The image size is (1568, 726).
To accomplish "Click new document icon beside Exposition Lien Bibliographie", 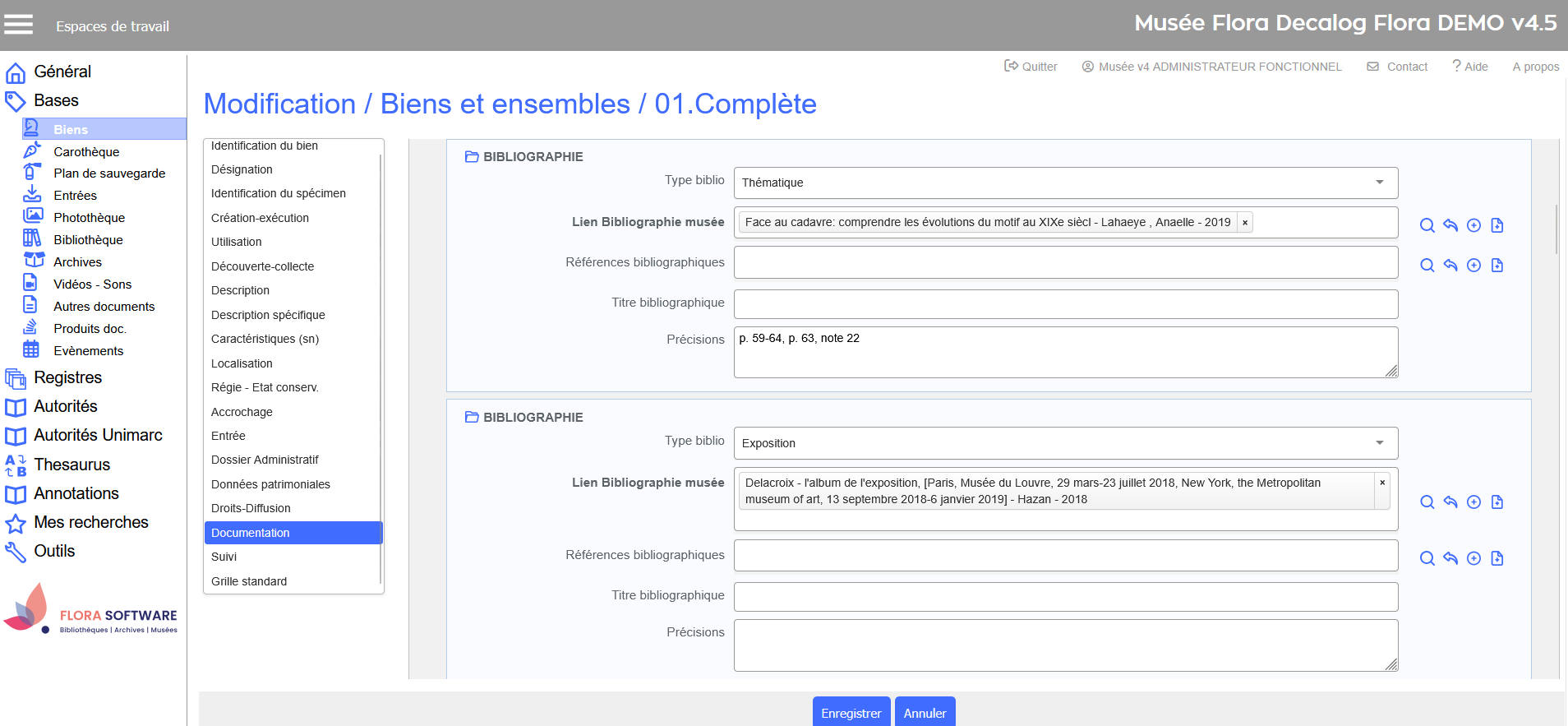I will point(1497,502).
